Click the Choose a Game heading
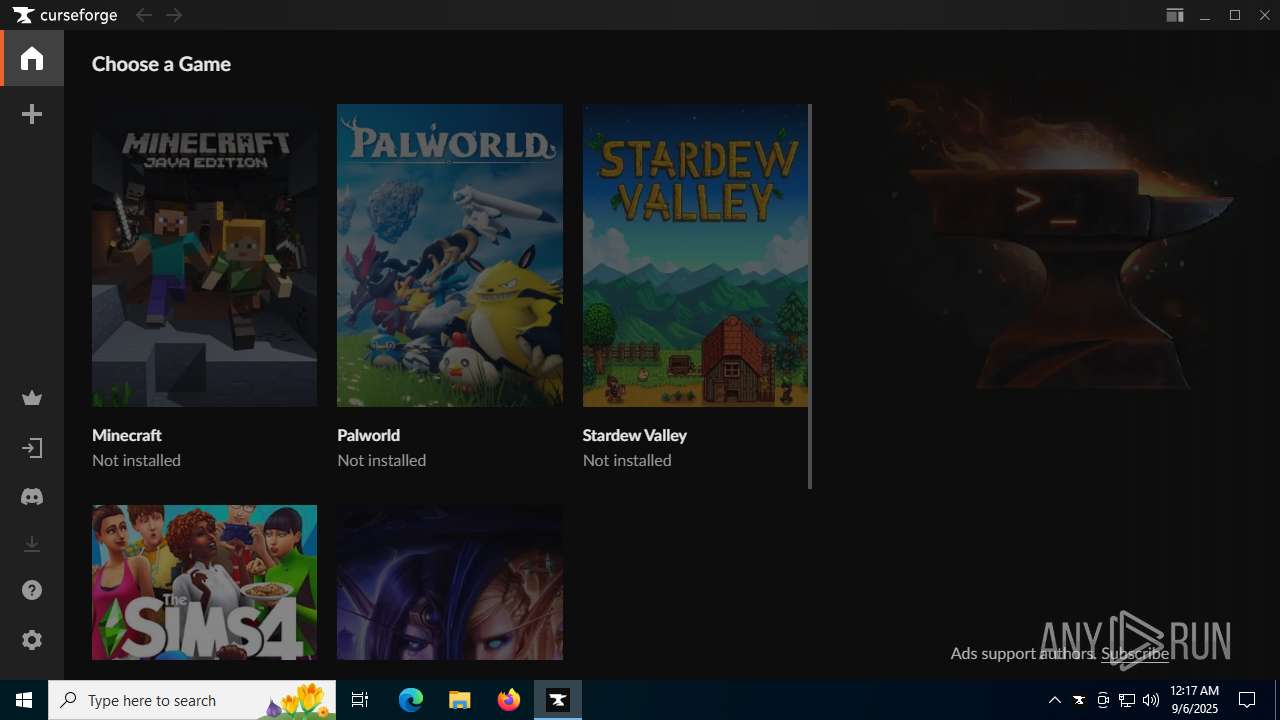Screen dimensions: 1280x720 (161, 64)
